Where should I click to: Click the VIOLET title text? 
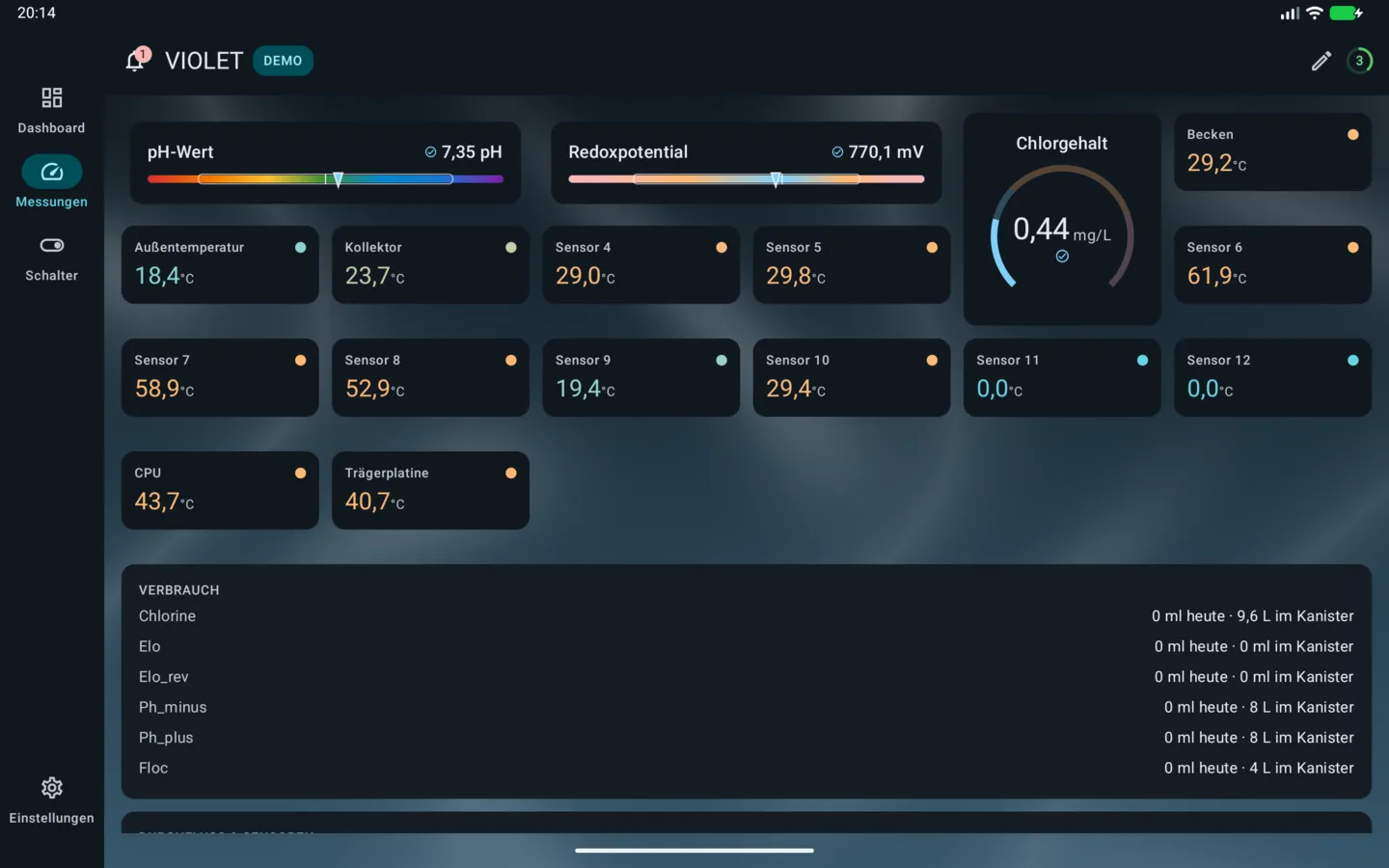pyautogui.click(x=204, y=61)
